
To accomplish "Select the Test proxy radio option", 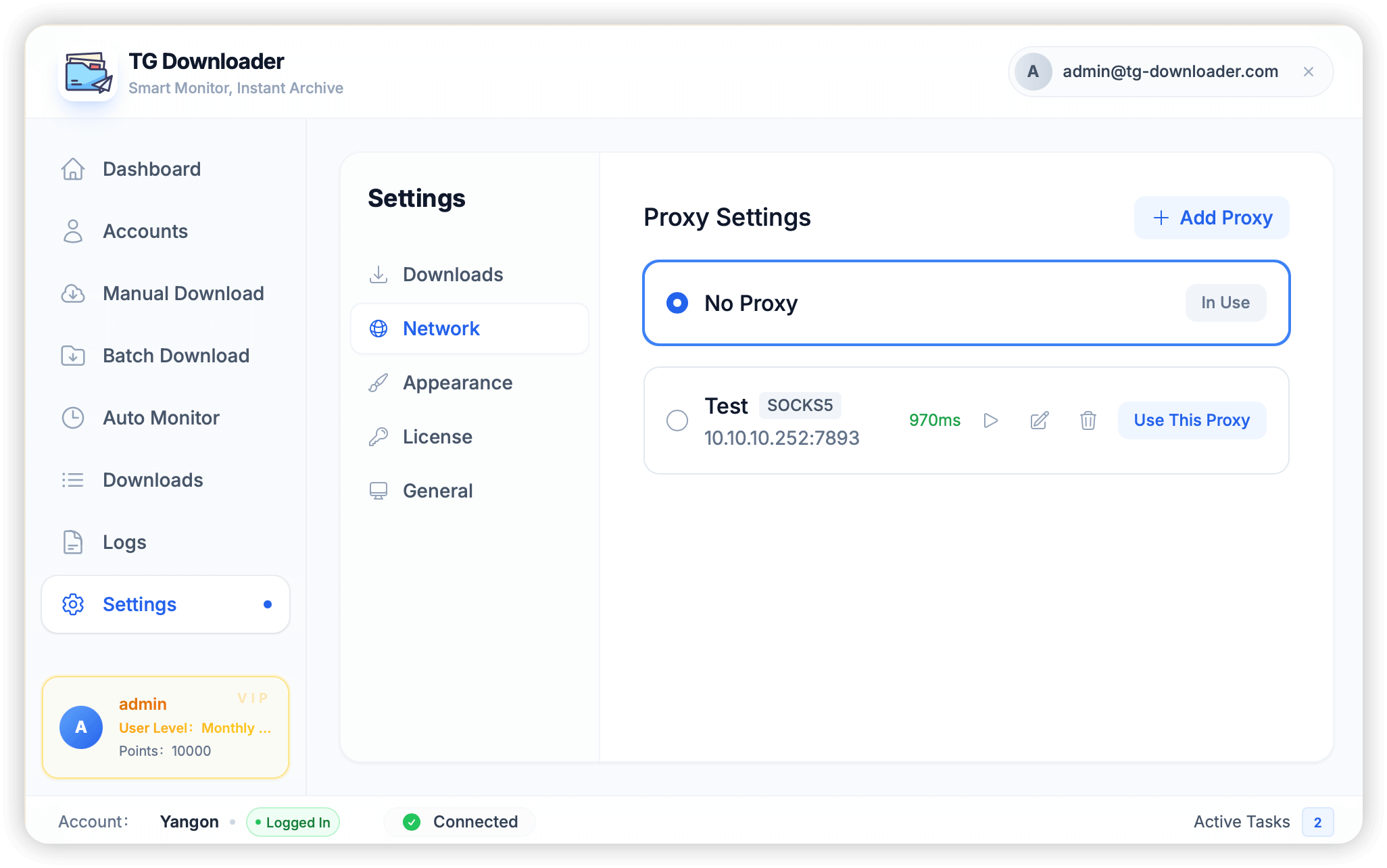I will click(677, 420).
